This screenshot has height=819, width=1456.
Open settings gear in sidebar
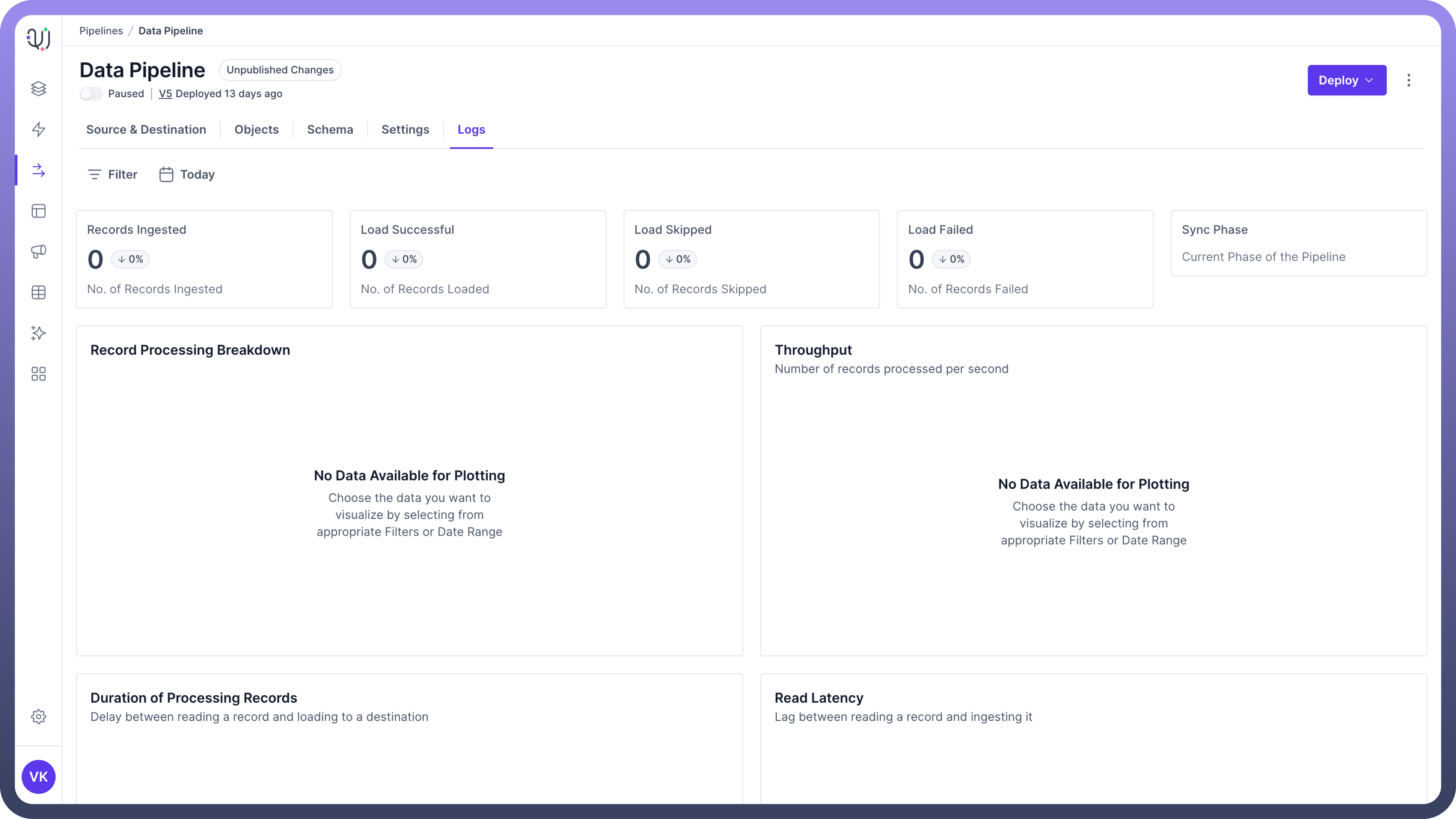[38, 716]
